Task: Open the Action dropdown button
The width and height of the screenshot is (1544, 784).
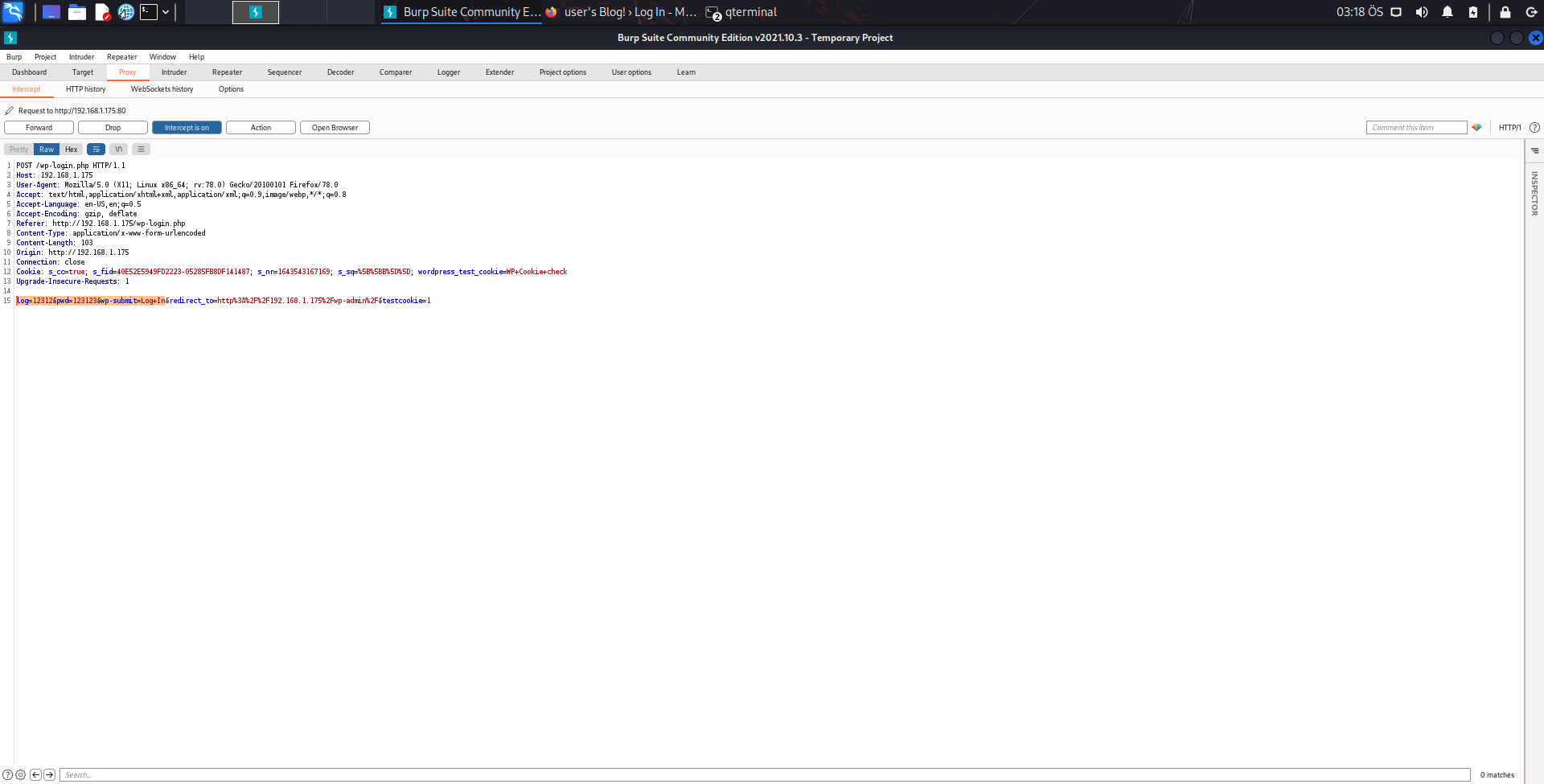Action: point(261,128)
